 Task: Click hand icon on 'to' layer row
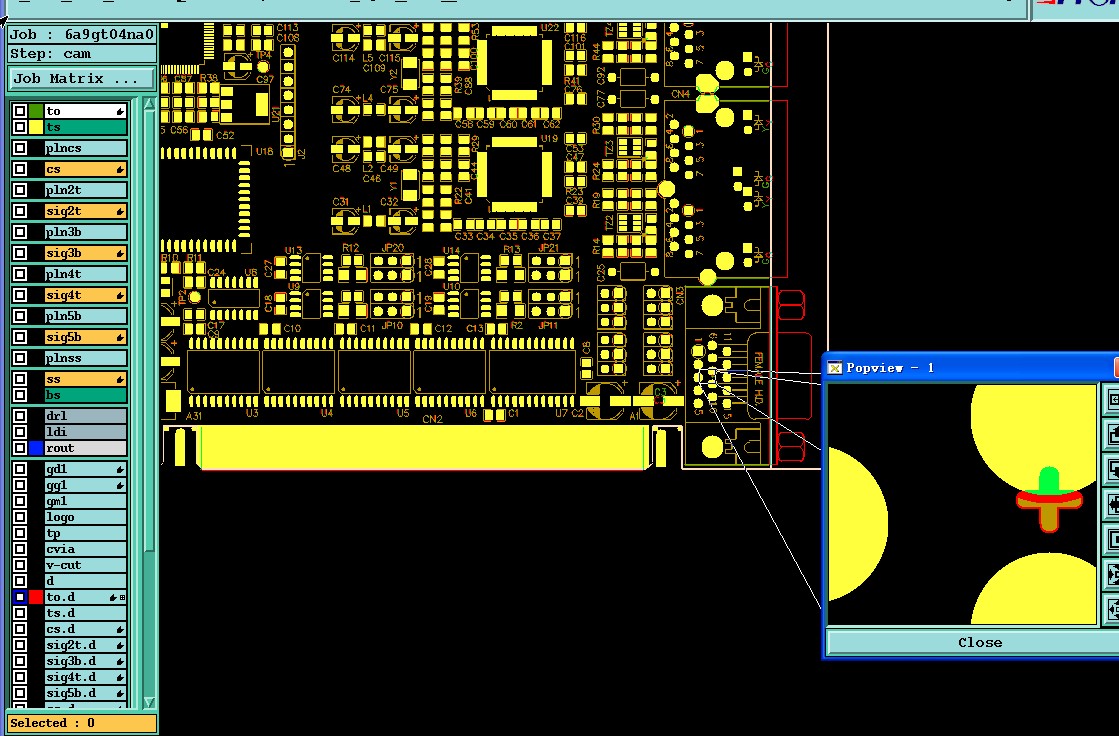120,111
